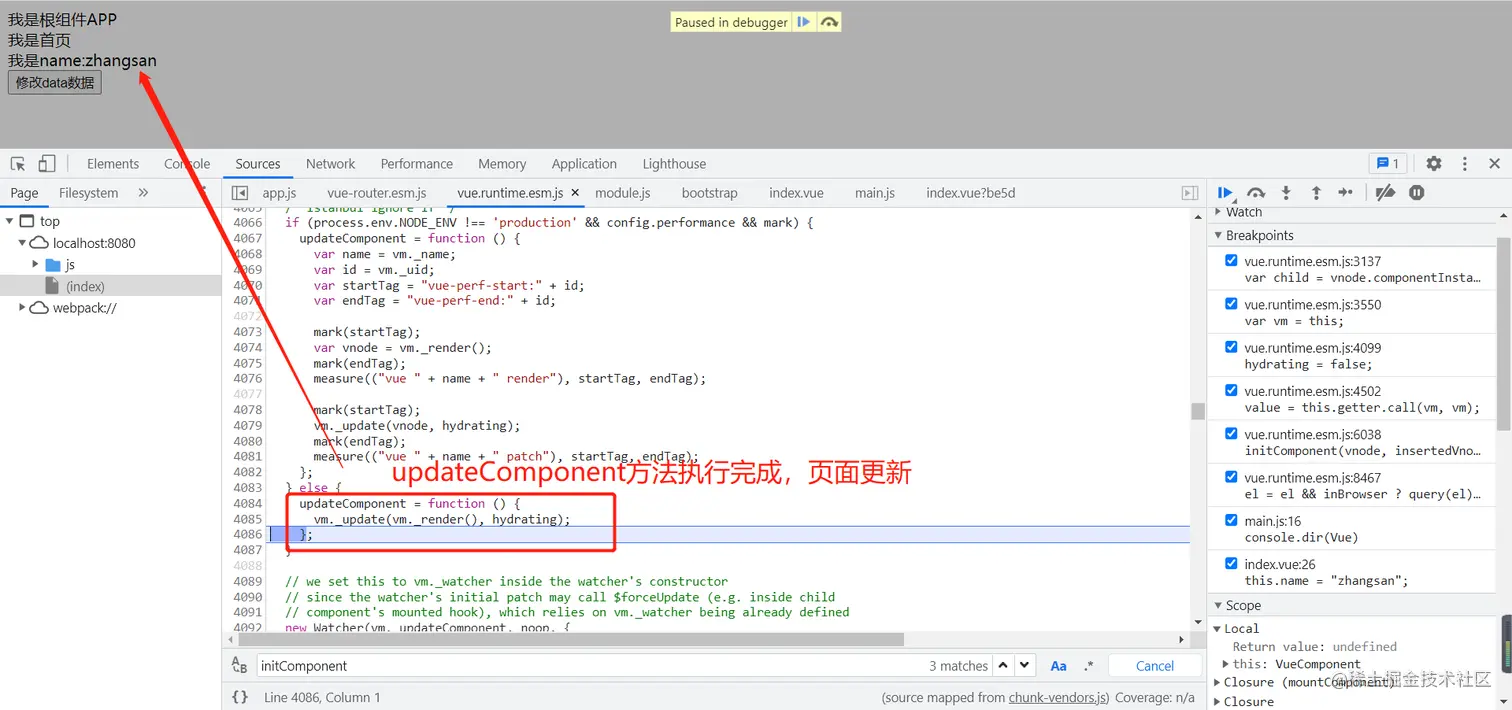Open the app.js file tab
The height and width of the screenshot is (710, 1512).
[280, 193]
